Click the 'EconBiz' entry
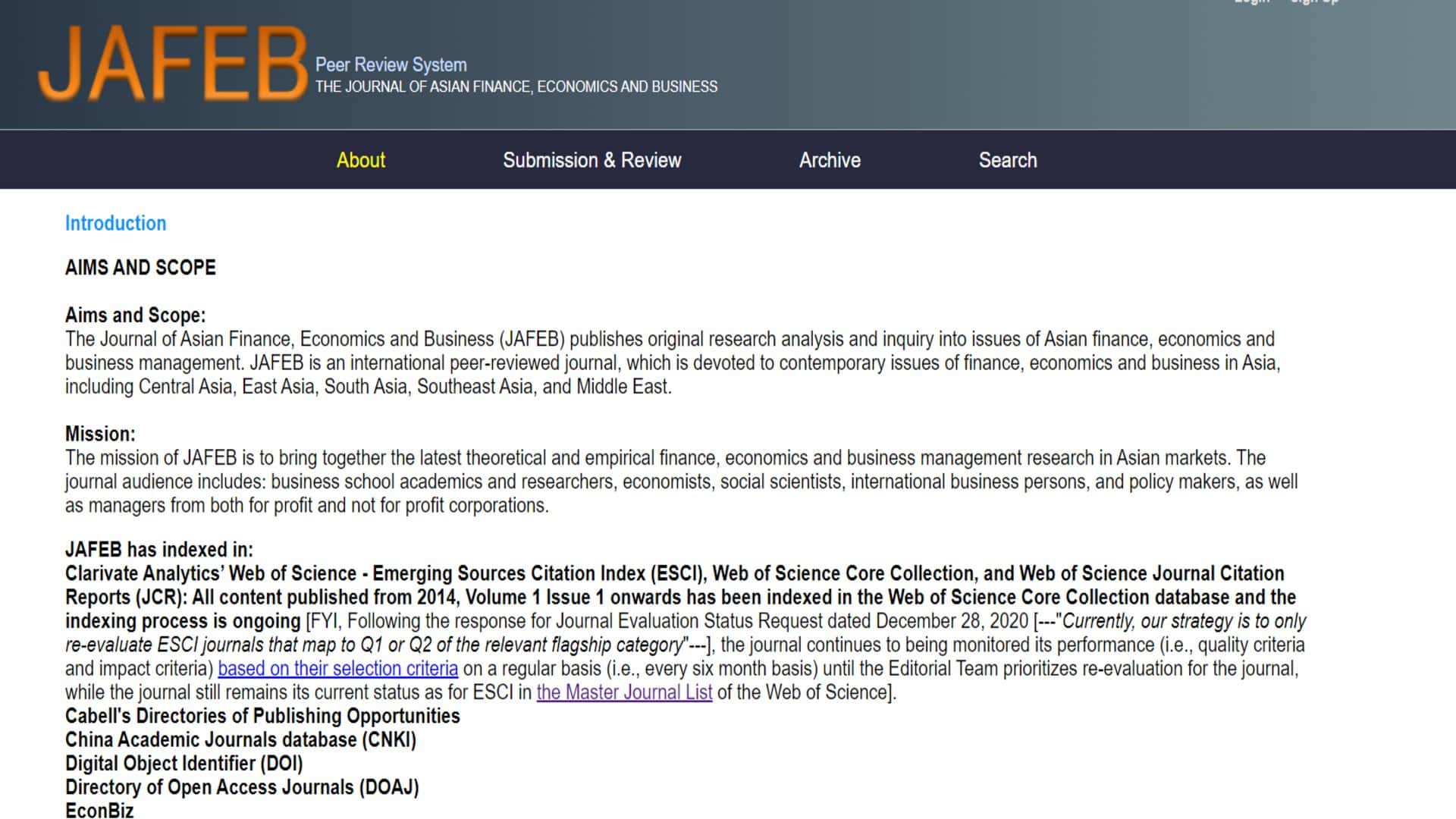The width and height of the screenshot is (1456, 819). pos(99,810)
